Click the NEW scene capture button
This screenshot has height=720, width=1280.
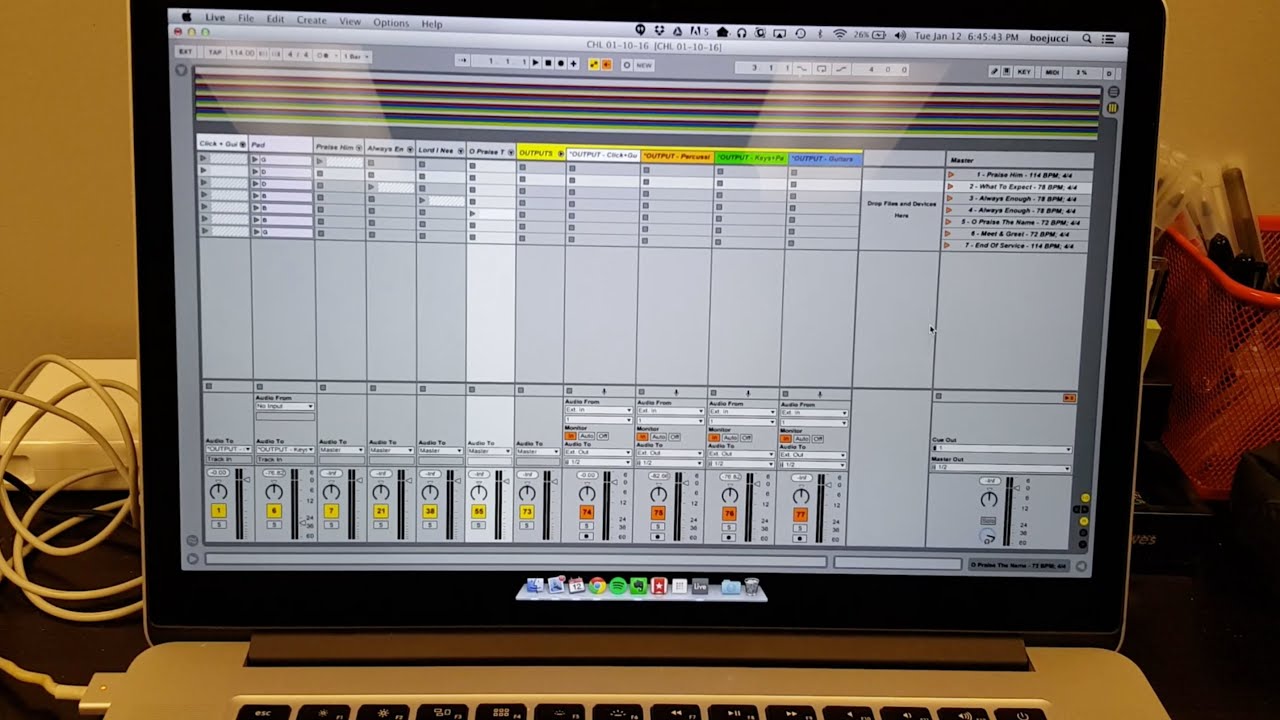coord(644,65)
